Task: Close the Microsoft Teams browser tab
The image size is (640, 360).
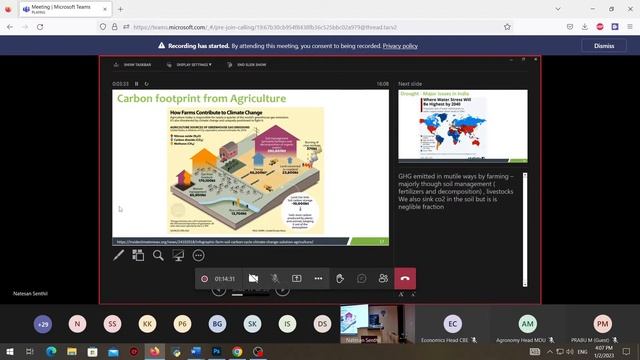Action: click(105, 9)
